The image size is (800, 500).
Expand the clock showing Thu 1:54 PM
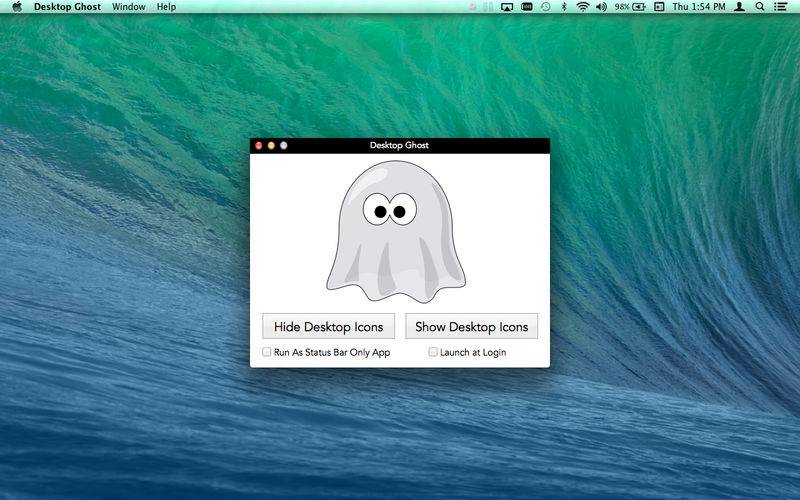699,7
